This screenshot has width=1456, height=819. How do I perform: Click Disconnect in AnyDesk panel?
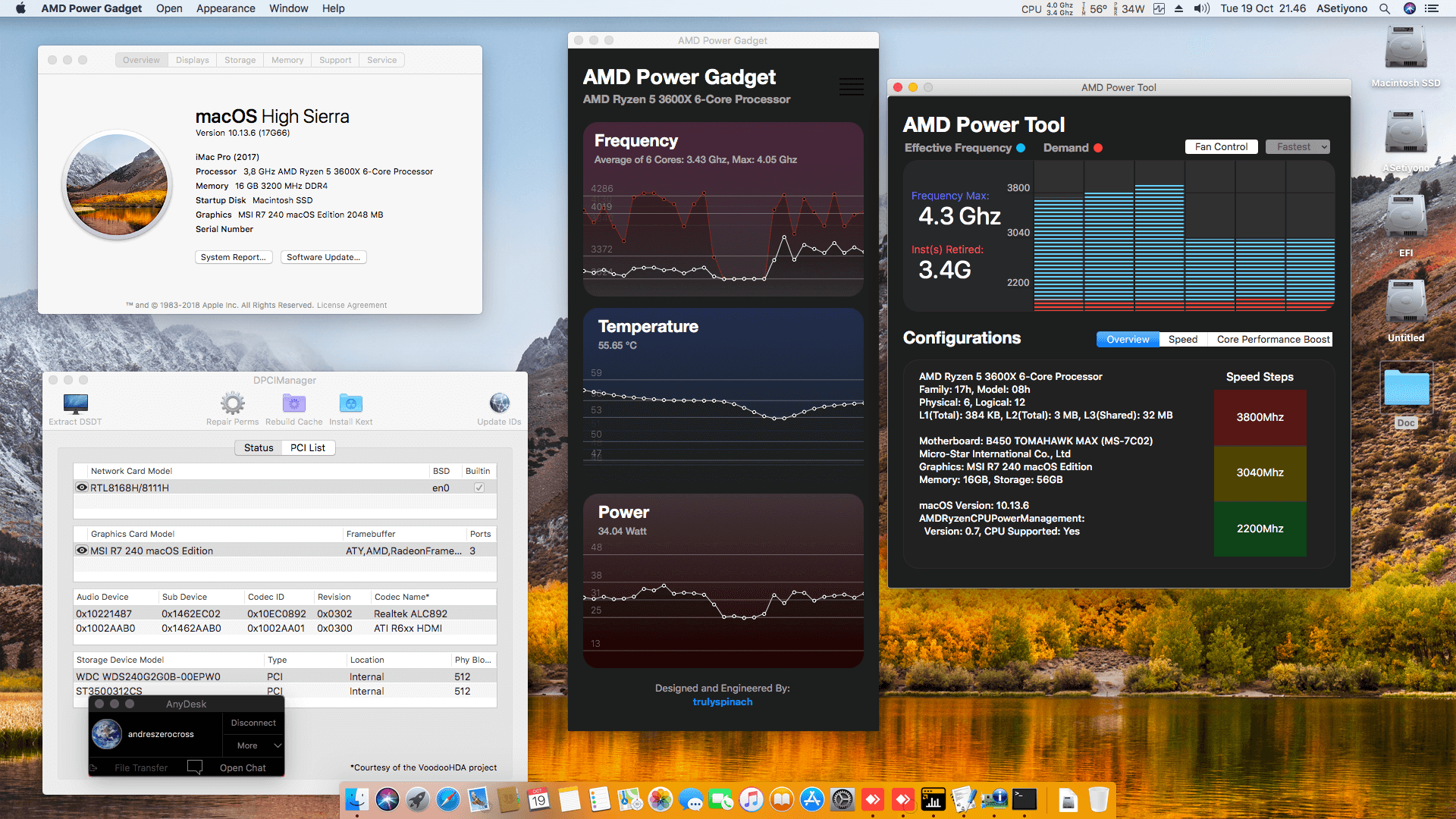(x=253, y=723)
